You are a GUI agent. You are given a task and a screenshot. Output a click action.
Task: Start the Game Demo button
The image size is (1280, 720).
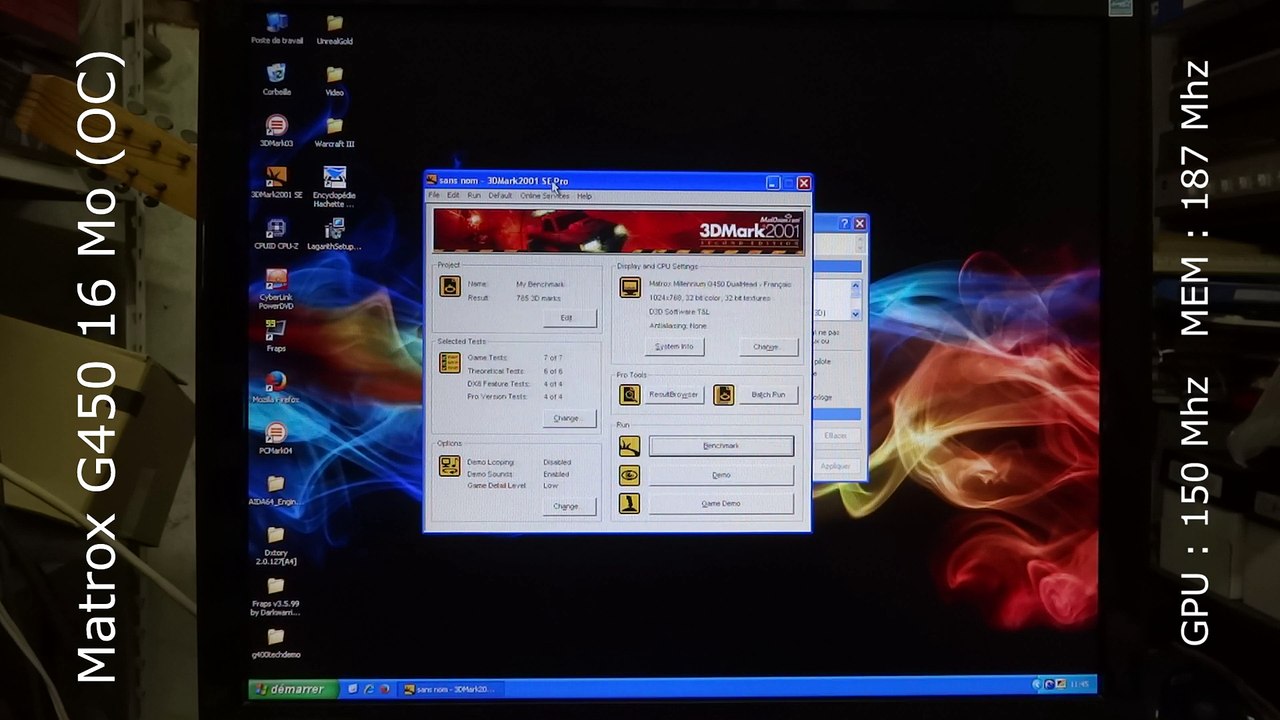click(x=721, y=504)
